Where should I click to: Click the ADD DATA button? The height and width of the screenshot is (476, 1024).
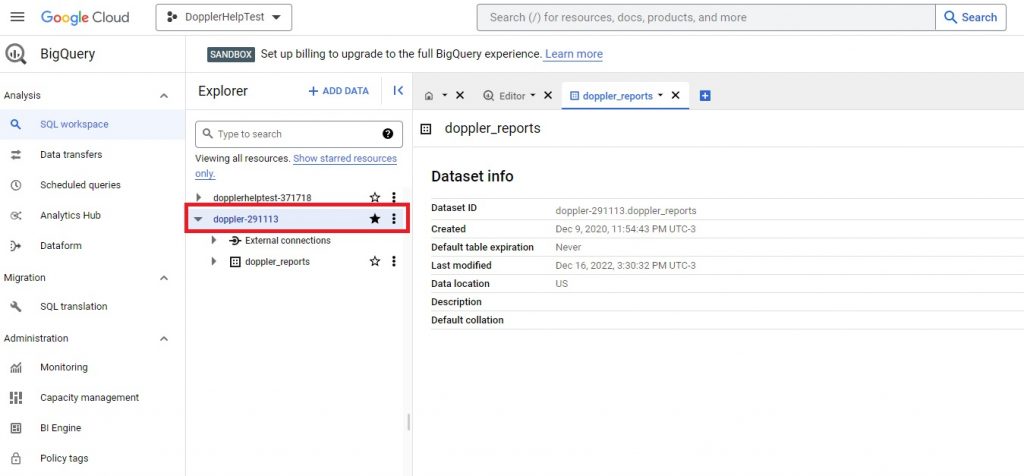338,91
